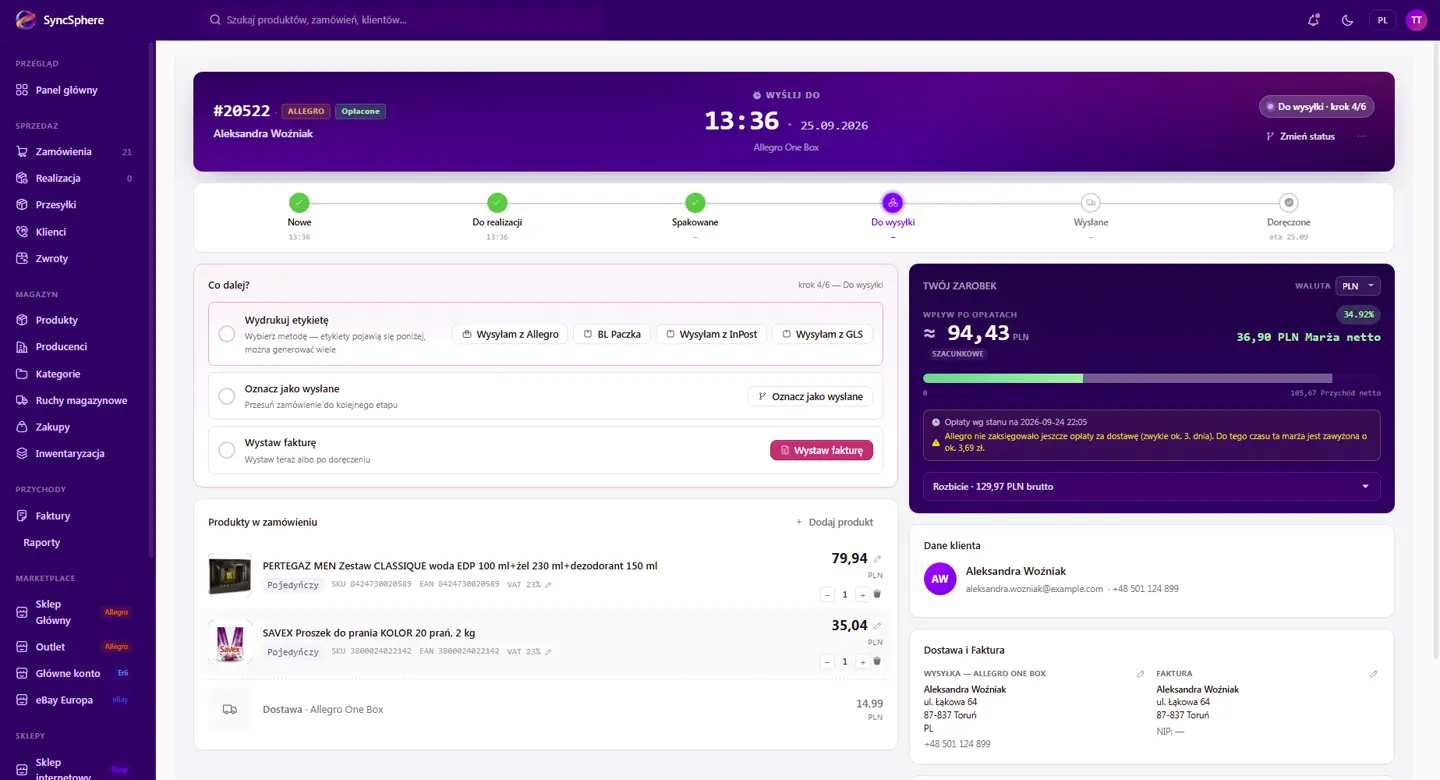Viewport: 1440px width, 780px height.
Task: Click Wysyłam z GLS button
Action: (822, 334)
